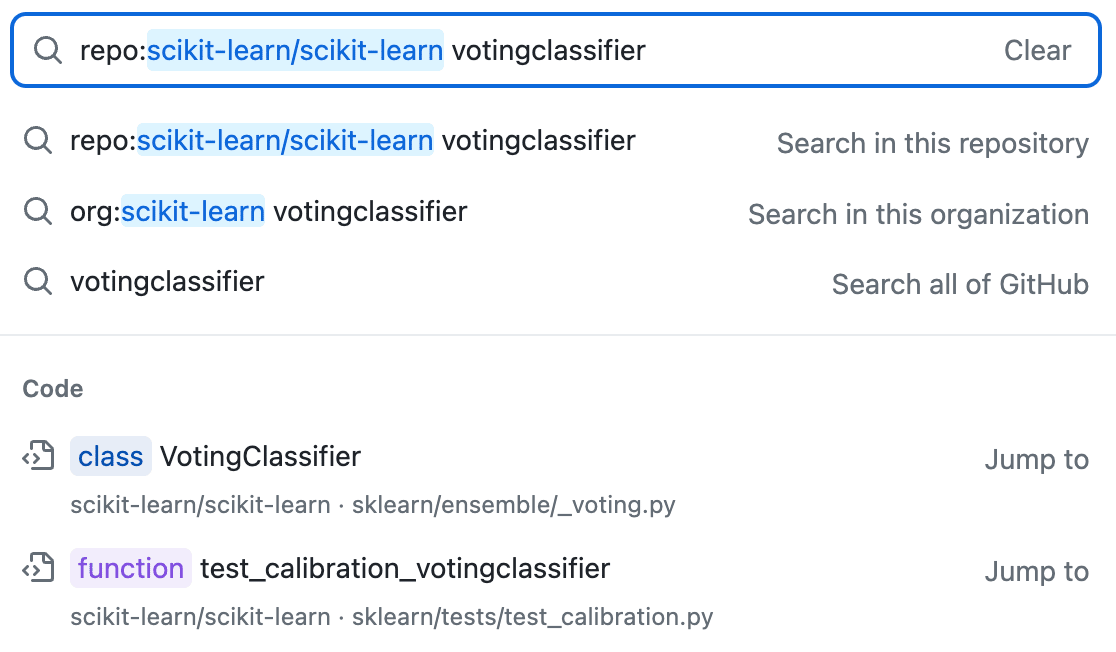The width and height of the screenshot is (1116, 652).
Task: Jump to VotingClassifier class definition
Action: 1036,460
